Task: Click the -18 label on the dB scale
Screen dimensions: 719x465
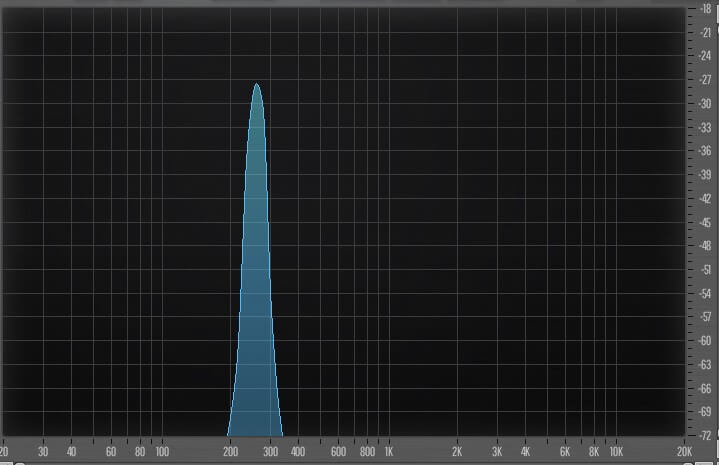Action: click(x=705, y=9)
